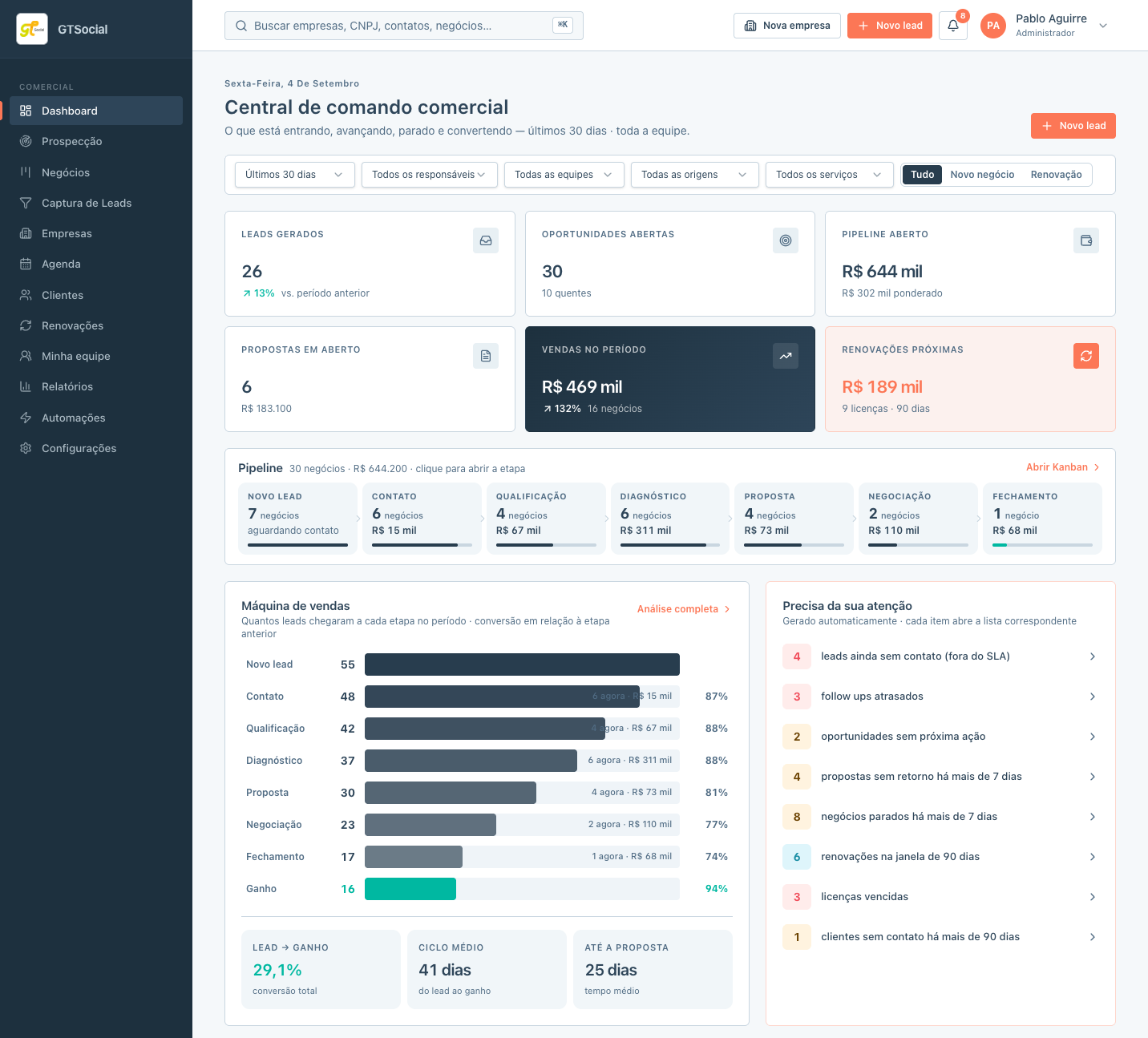Image resolution: width=1148 pixels, height=1038 pixels.
Task: Click the GTSocial logo icon
Action: 32,29
